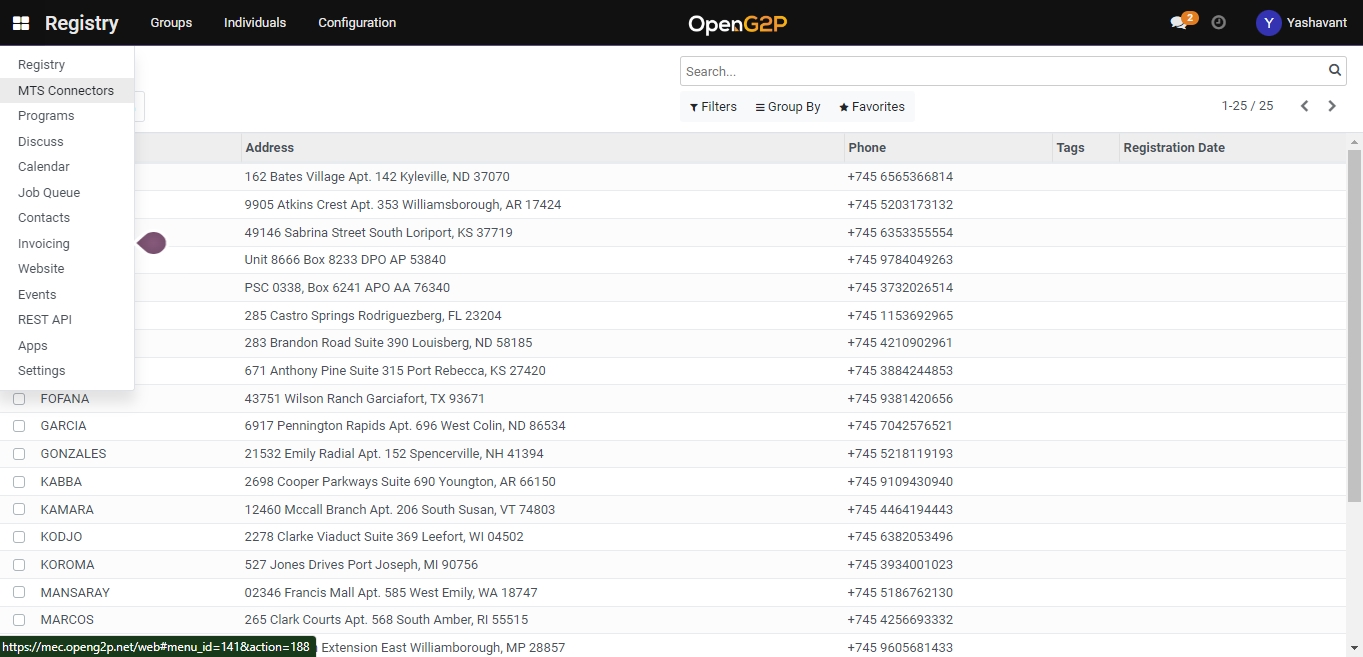
Task: Go to the next page arrow
Action: click(1332, 106)
